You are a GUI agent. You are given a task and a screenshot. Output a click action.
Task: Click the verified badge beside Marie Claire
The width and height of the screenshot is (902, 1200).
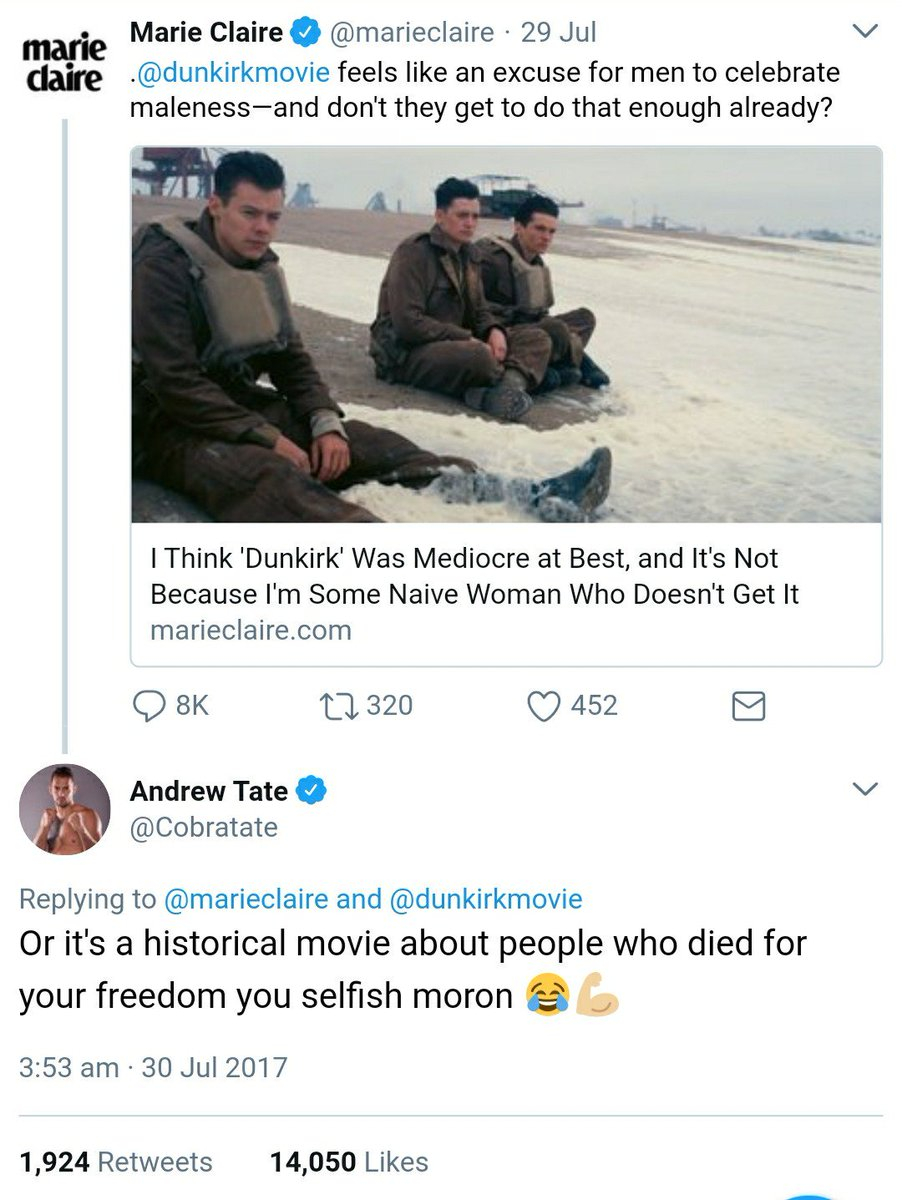[x=303, y=33]
